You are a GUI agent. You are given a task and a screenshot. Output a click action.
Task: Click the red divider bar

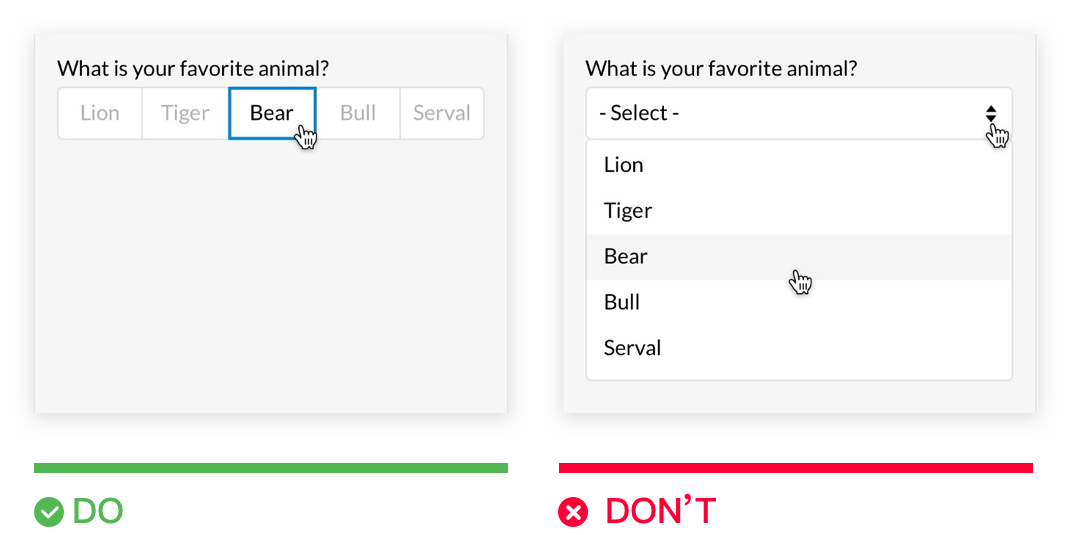coord(796,468)
